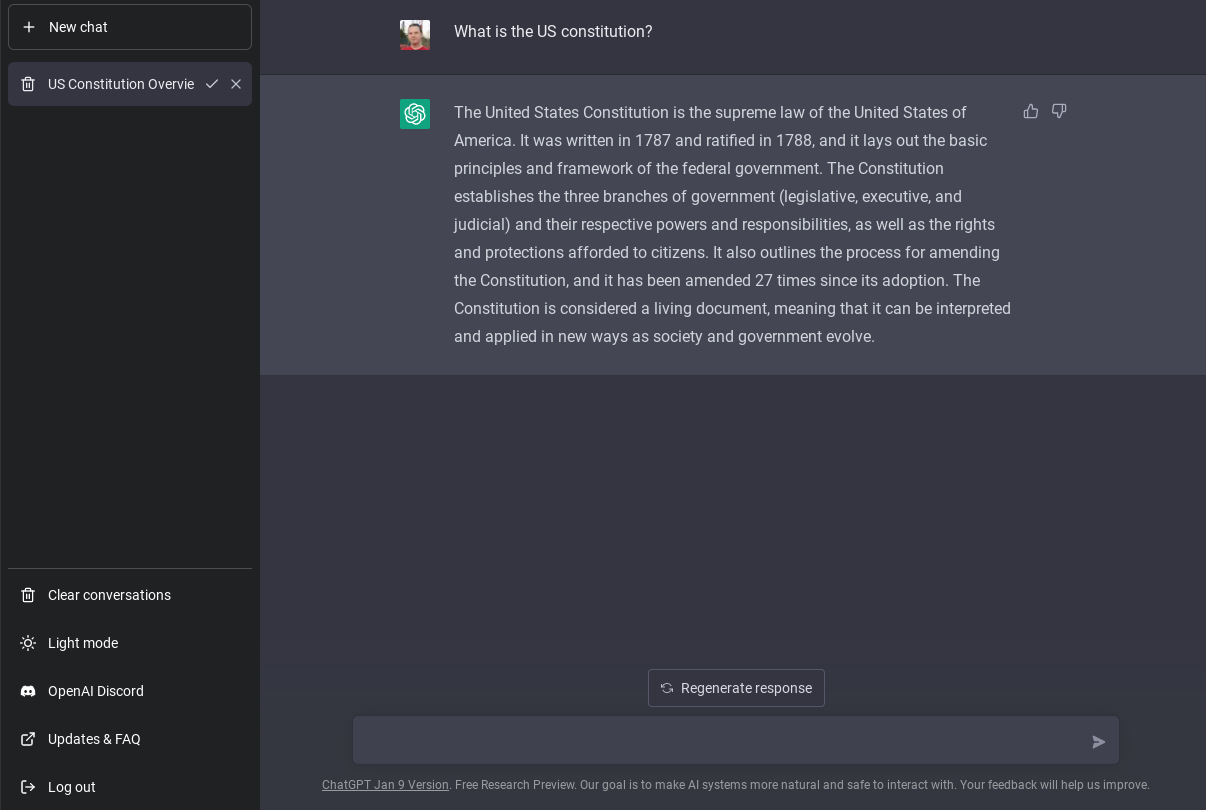
Task: Click the ChatGPT logo avatar
Action: click(415, 114)
